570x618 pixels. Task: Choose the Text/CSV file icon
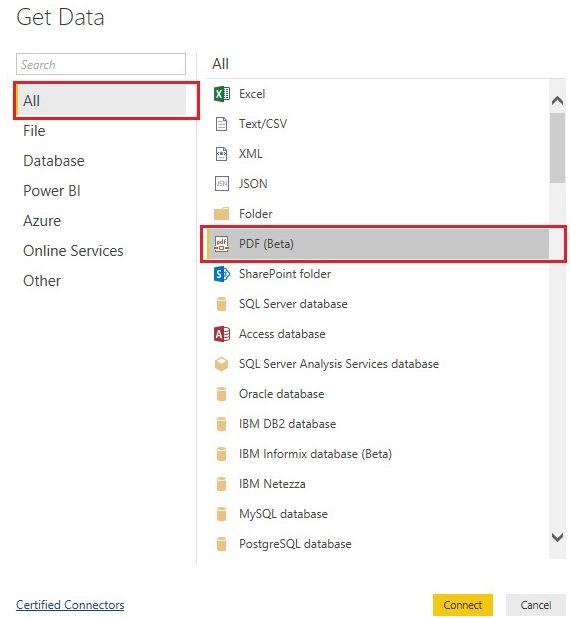click(x=222, y=124)
